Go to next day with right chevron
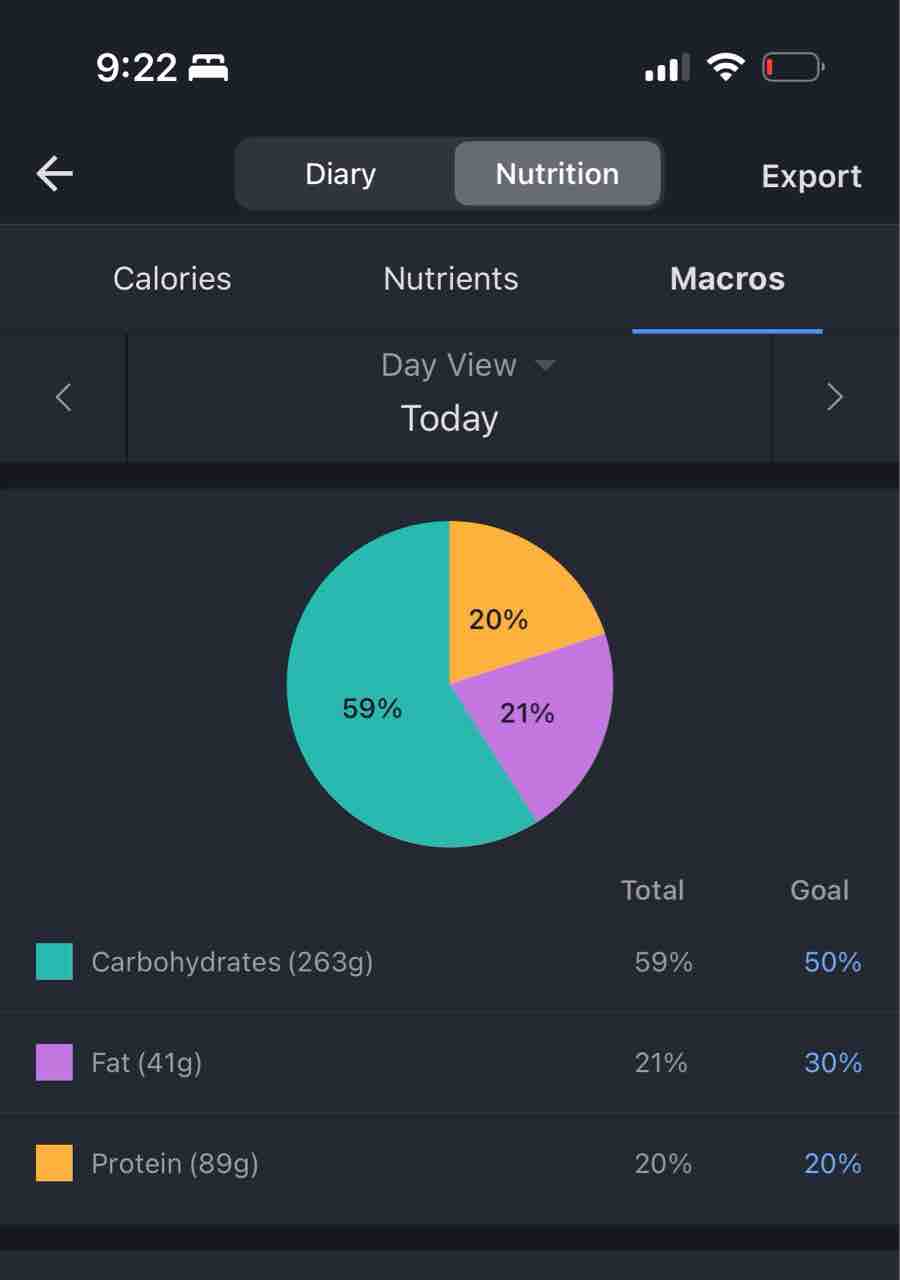 (835, 397)
